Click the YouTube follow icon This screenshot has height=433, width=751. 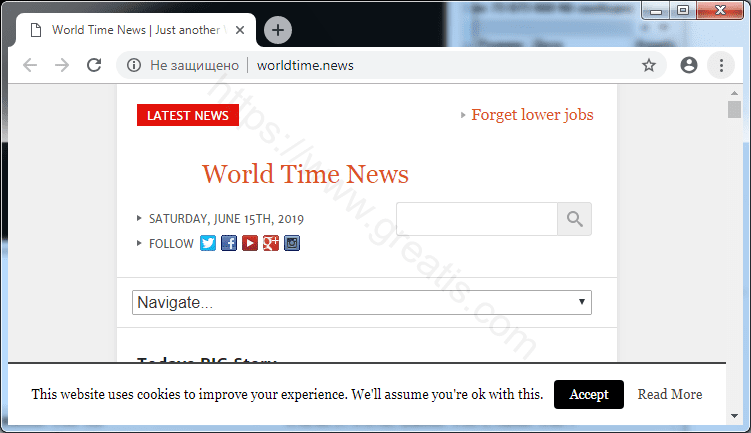250,243
